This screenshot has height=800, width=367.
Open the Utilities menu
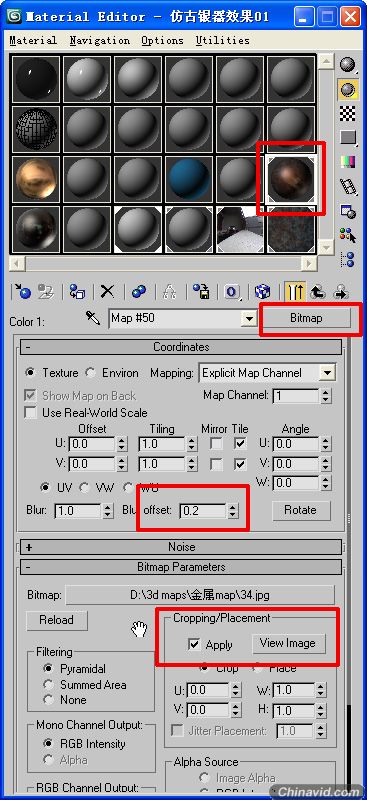point(223,40)
